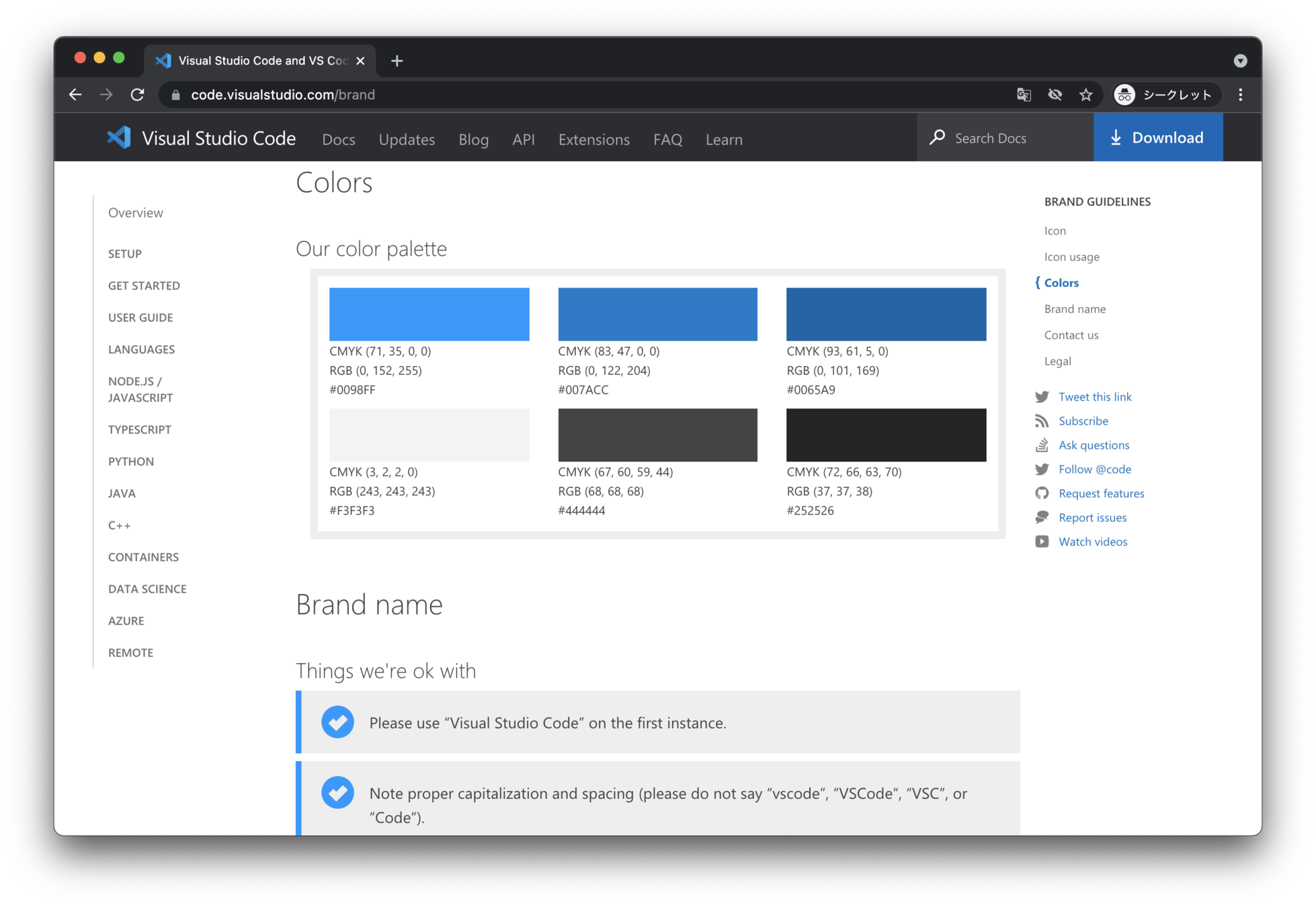Click the #0098FF light blue swatch
The height and width of the screenshot is (907, 1316).
[x=429, y=314]
